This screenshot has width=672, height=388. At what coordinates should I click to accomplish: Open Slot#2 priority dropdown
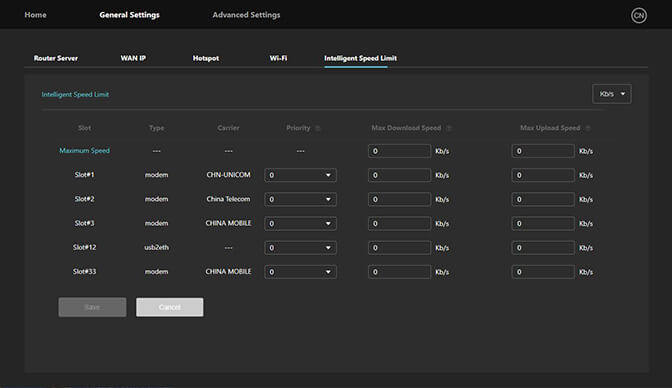click(300, 199)
